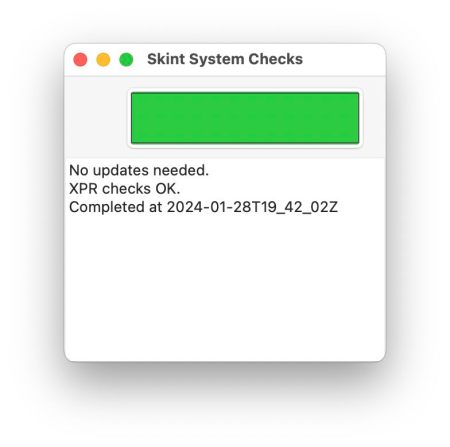Click the word "Checks" in window title
This screenshot has width=450, height=447.
point(275,59)
